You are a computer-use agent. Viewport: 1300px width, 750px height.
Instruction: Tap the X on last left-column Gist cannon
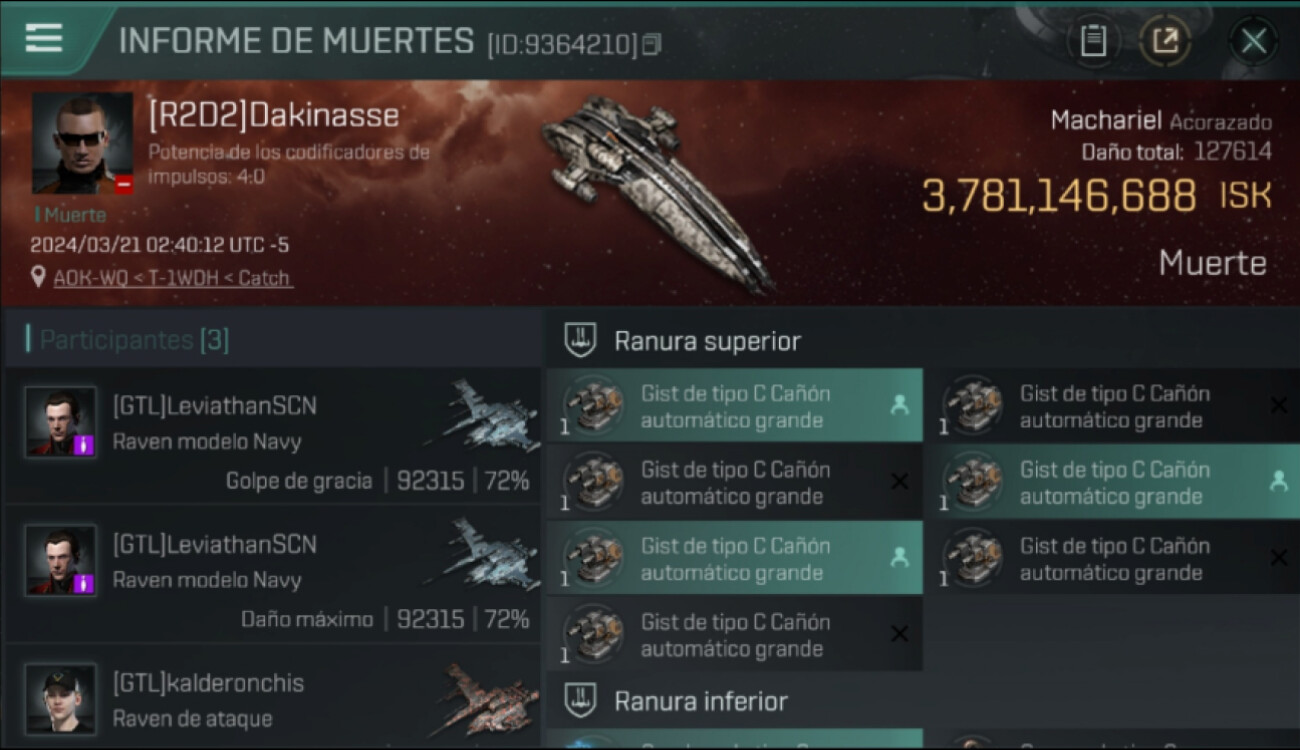pyautogui.click(x=899, y=633)
